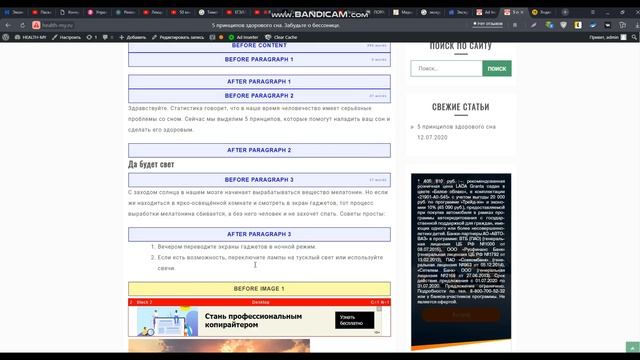Open the browser collections icon
Viewport: 640px width, 360px height.
click(x=622, y=25)
